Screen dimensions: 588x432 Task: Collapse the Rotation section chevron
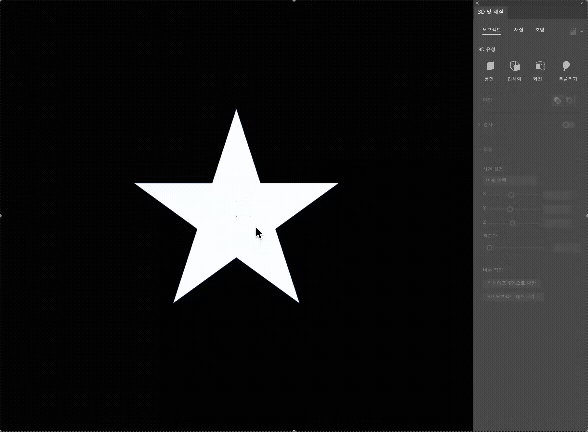click(480, 150)
